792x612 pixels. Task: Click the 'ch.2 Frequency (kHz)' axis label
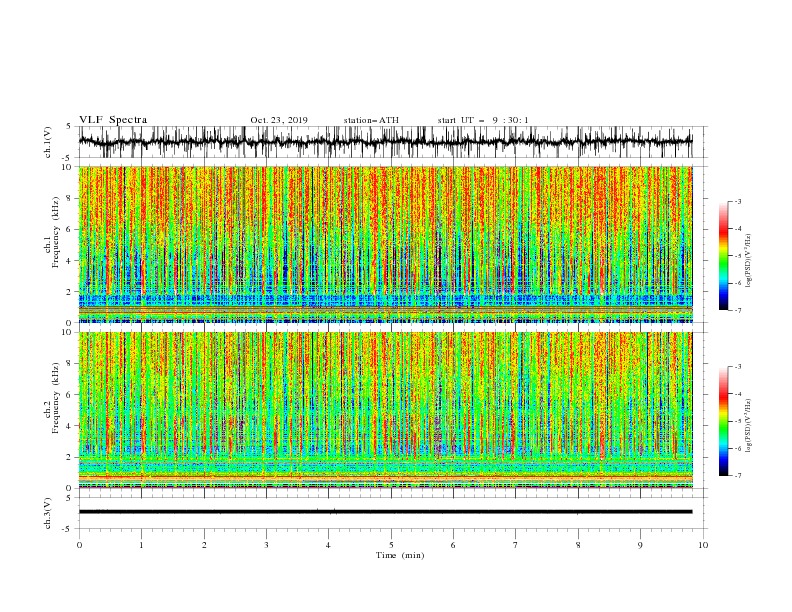pos(52,398)
